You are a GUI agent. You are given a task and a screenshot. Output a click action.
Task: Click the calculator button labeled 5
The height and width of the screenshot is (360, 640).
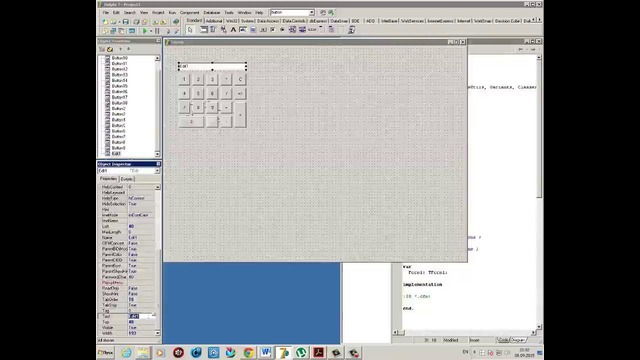coord(198,93)
